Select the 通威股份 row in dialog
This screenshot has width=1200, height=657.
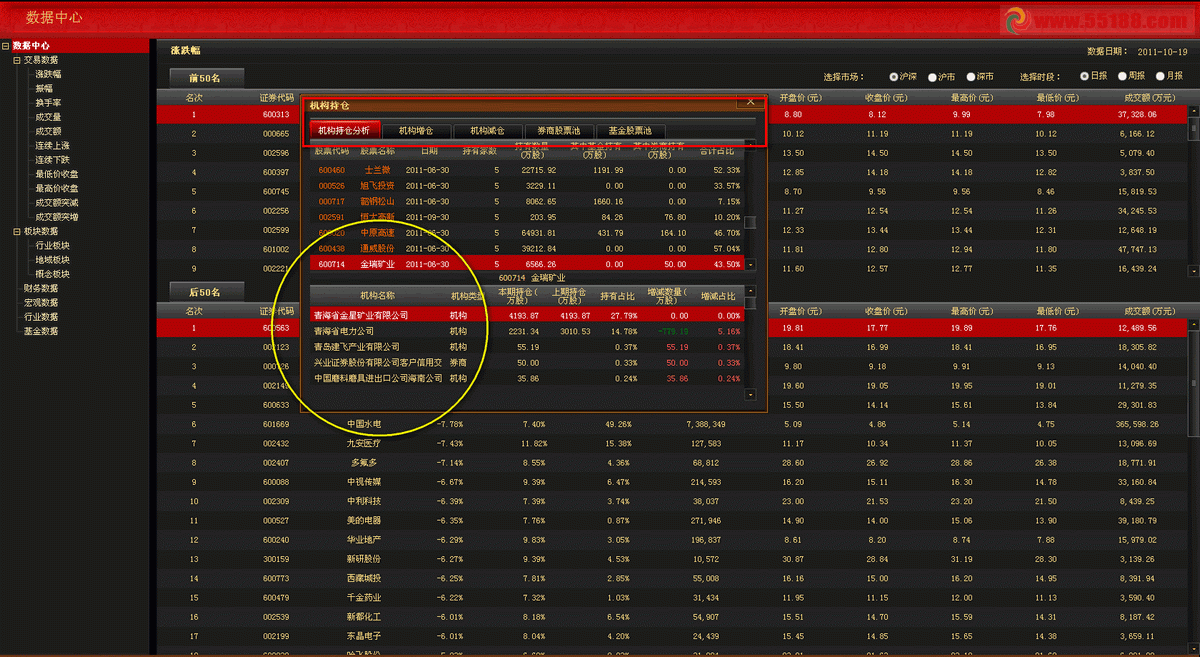tap(528, 248)
